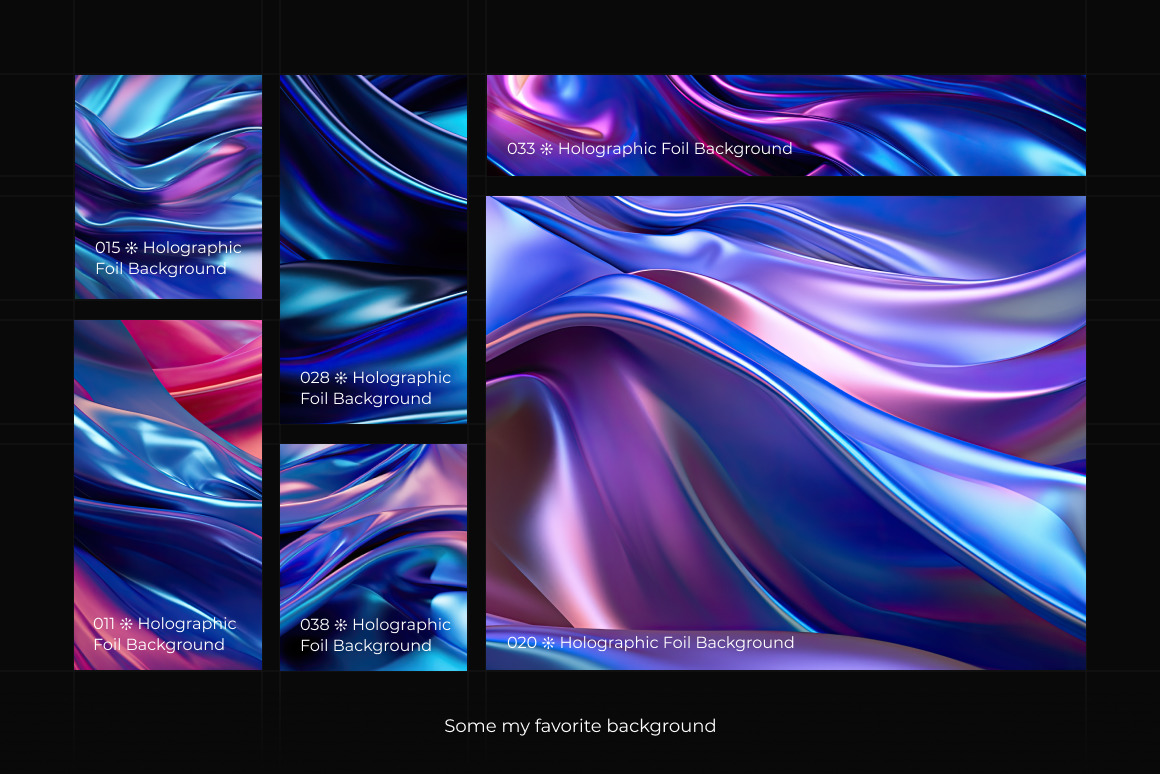Open the 015 Holographic Foil Background thumbnail
The height and width of the screenshot is (774, 1160).
168,186
